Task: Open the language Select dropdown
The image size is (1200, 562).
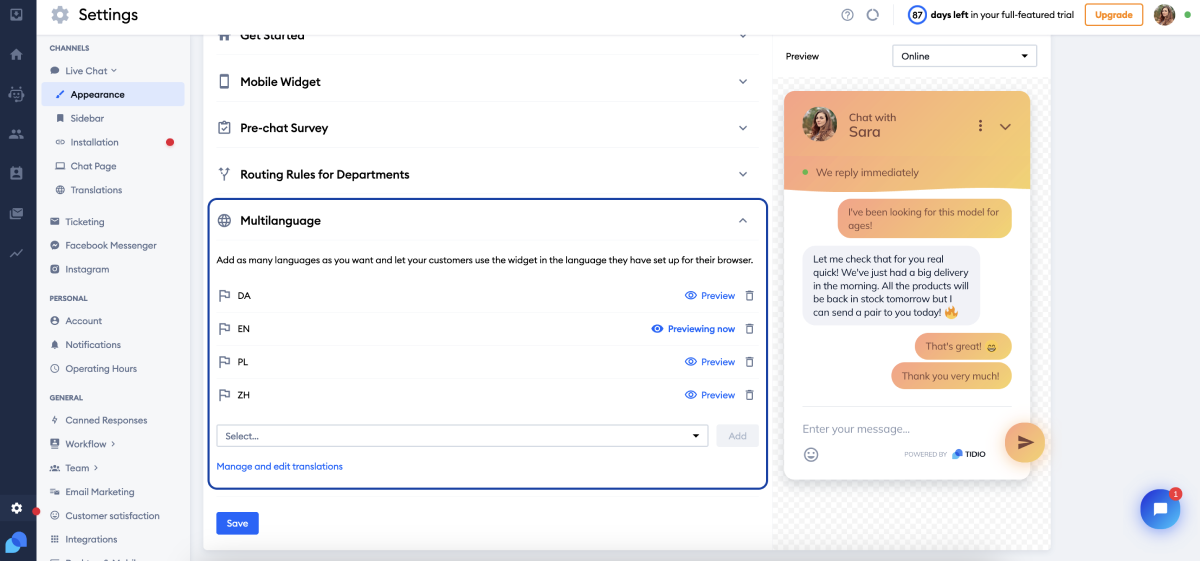Action: click(x=462, y=436)
